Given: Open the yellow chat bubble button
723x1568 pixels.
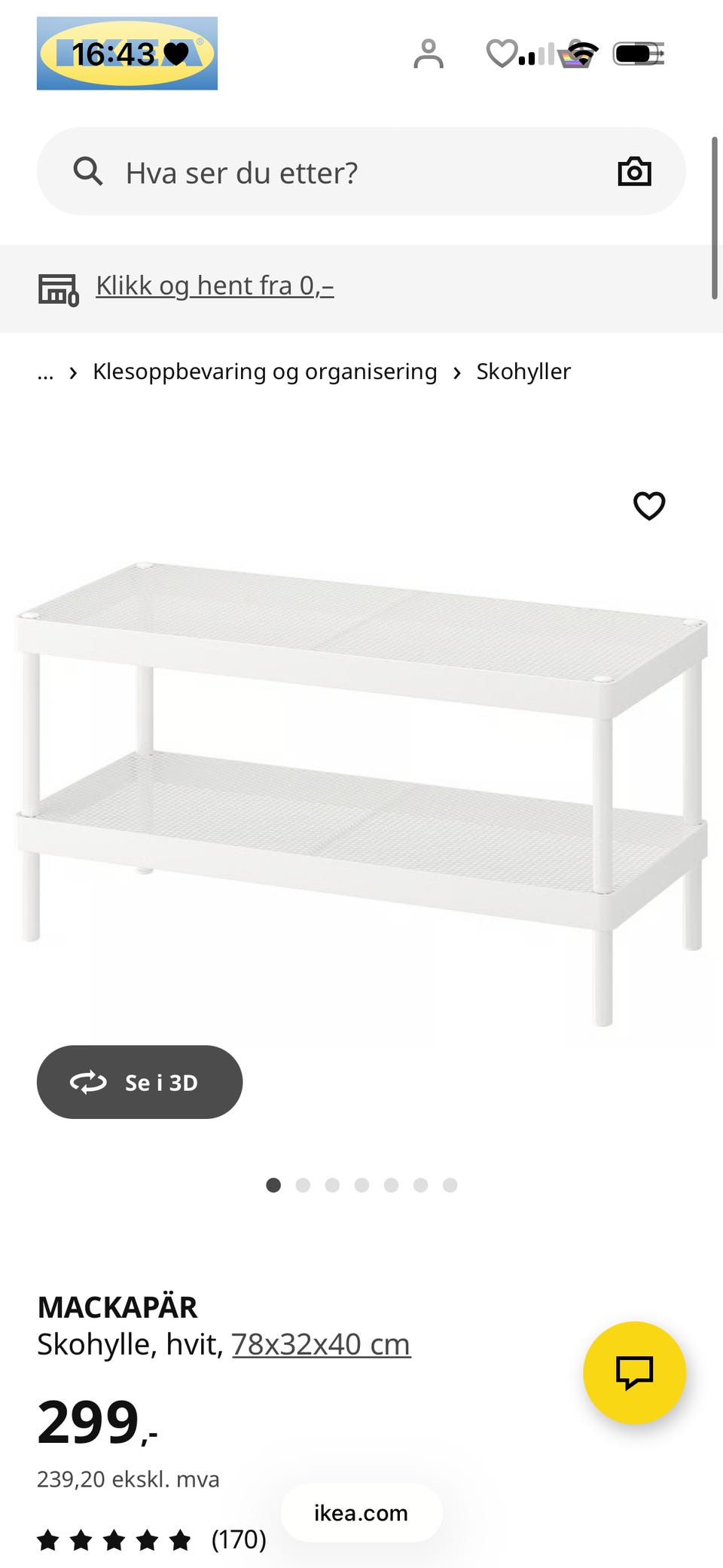Looking at the screenshot, I should 634,1372.
